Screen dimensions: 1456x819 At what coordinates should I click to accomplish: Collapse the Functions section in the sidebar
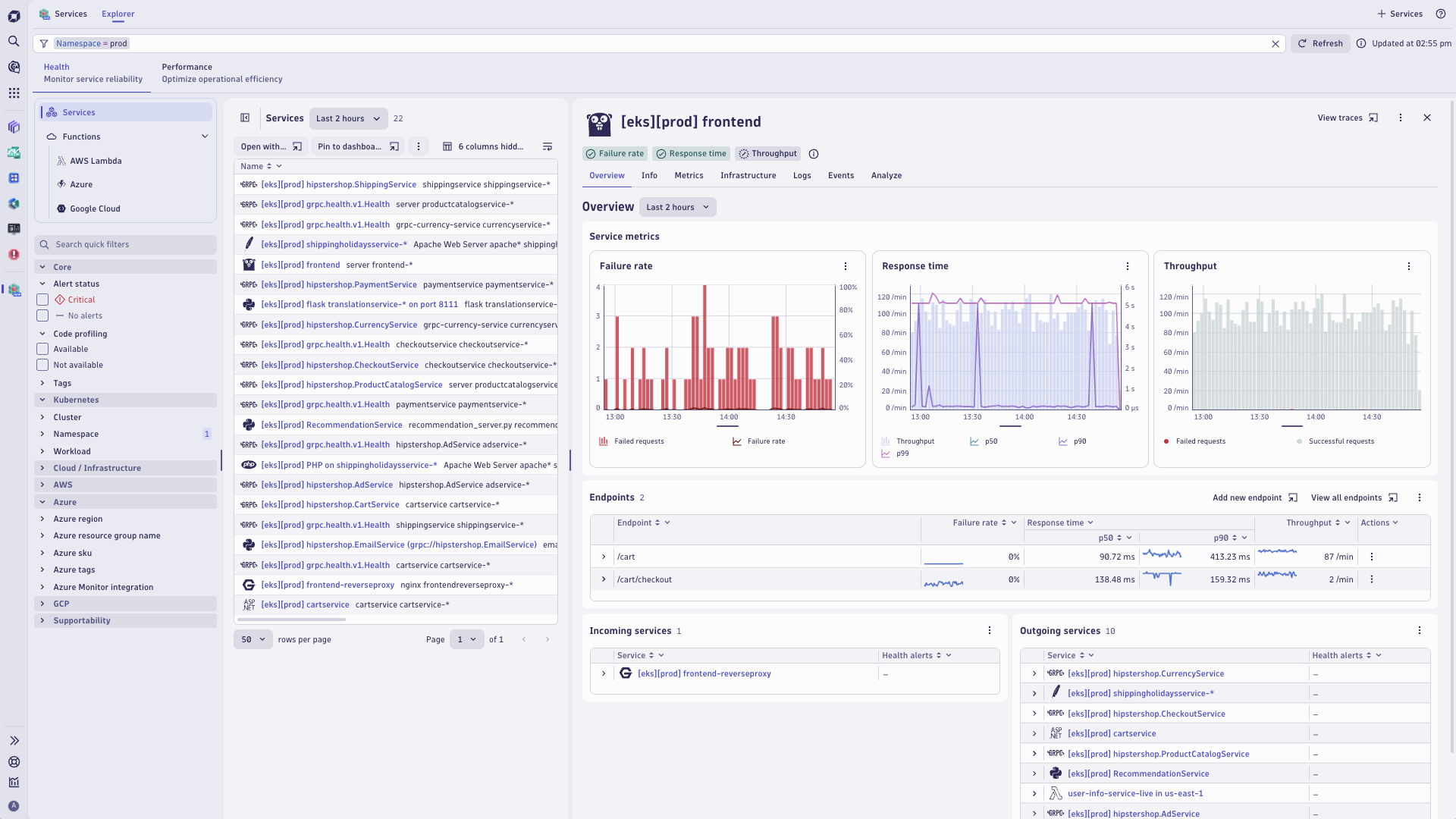pos(205,136)
